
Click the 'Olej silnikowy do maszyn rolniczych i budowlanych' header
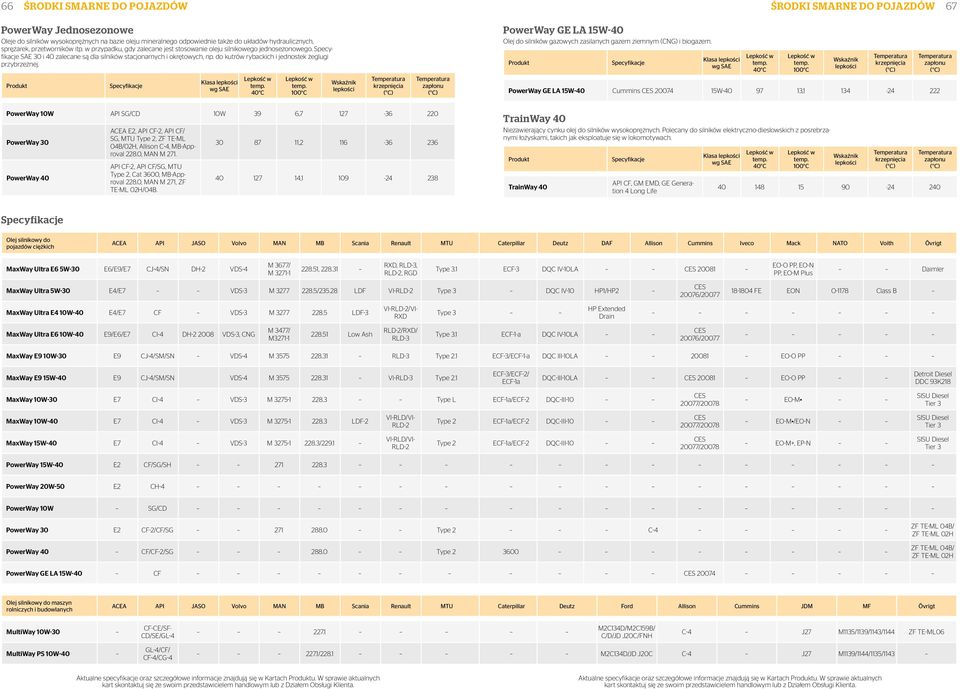[39, 606]
